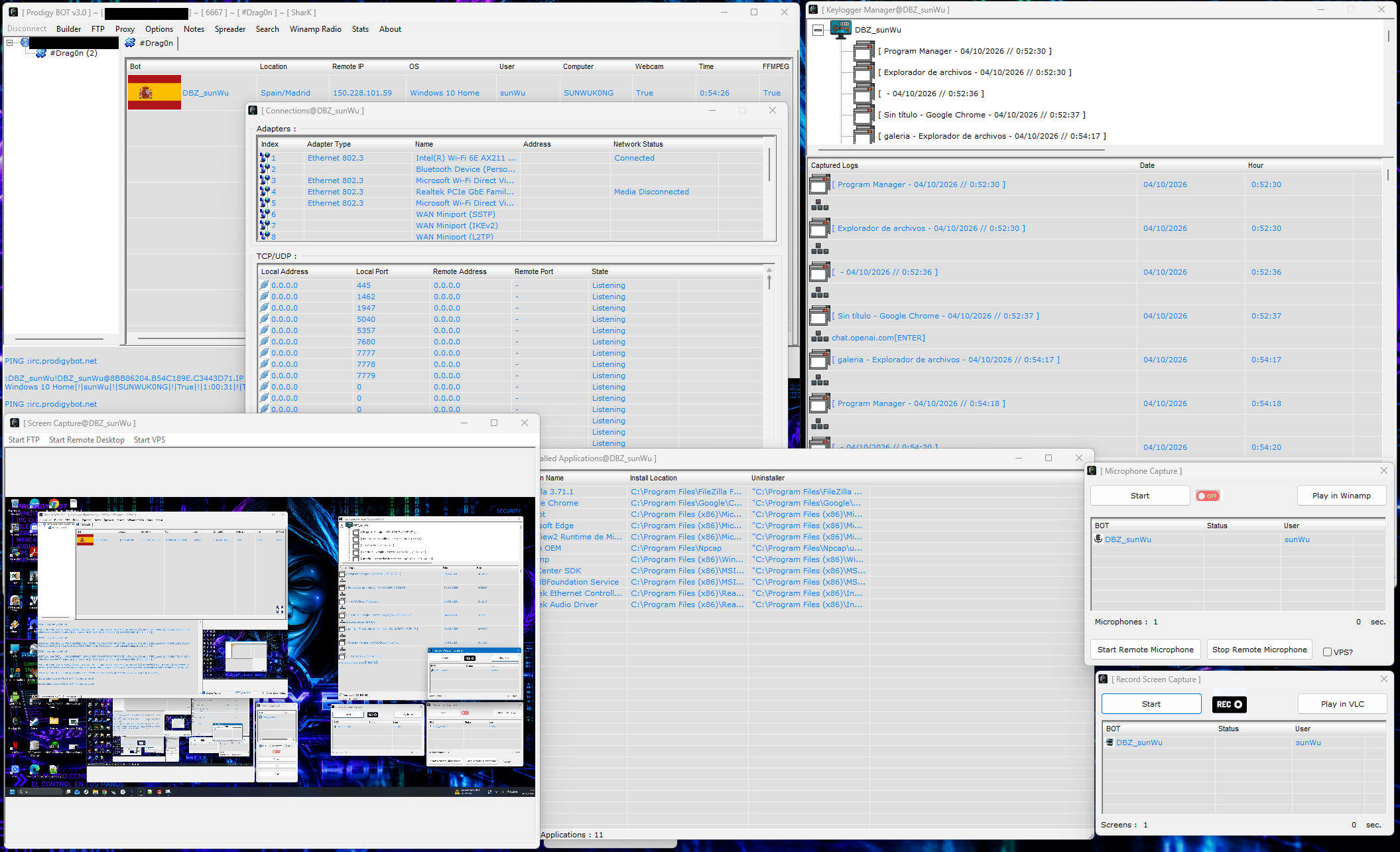The width and height of the screenshot is (1400, 852).
Task: Click monitor icon next to DBZ_sunWu in Record Screen Capture
Action: pos(1110,742)
